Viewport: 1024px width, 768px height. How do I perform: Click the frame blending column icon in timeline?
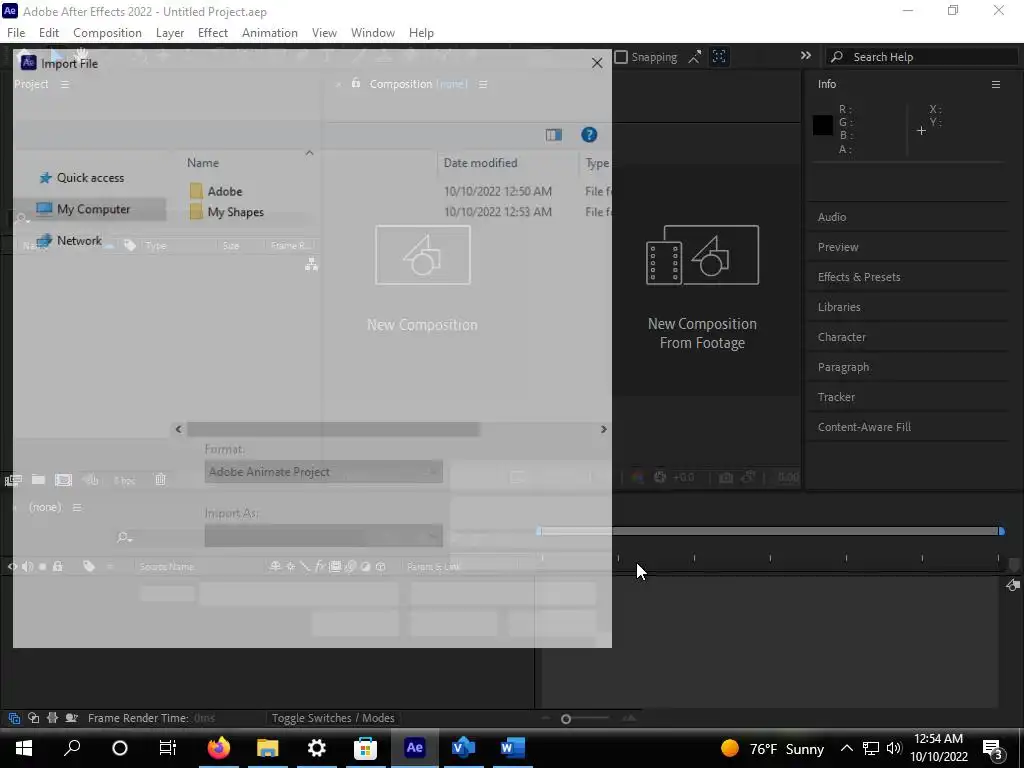[335, 566]
